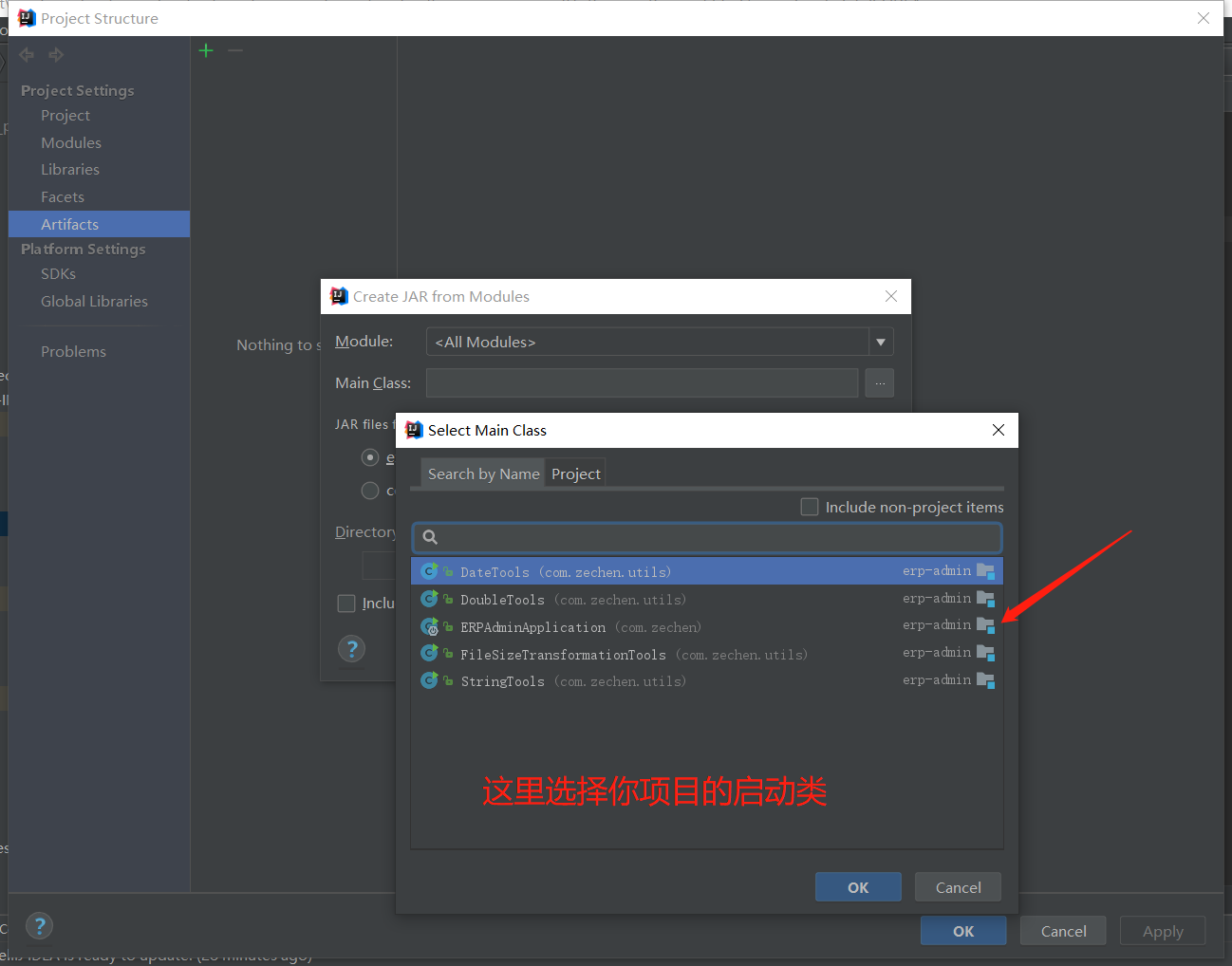Click the minus icon to remove artifact
Image resolution: width=1232 pixels, height=966 pixels.
tap(235, 50)
